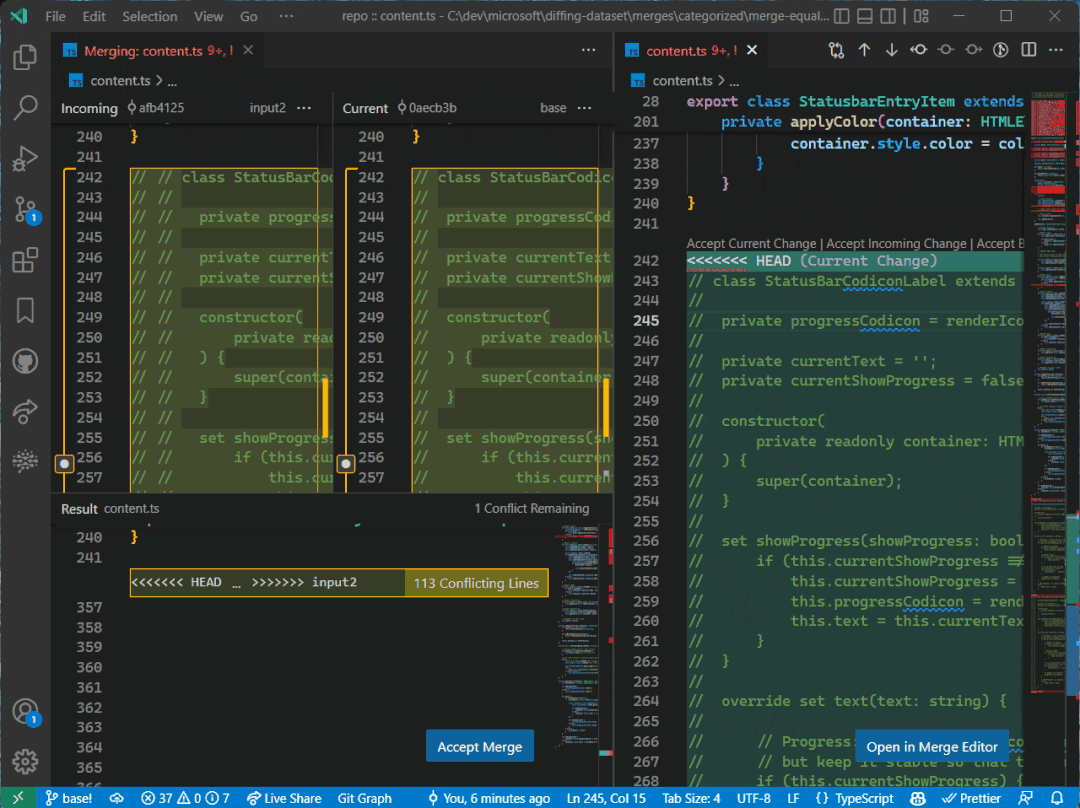Open the Run and Debug view

(25, 158)
